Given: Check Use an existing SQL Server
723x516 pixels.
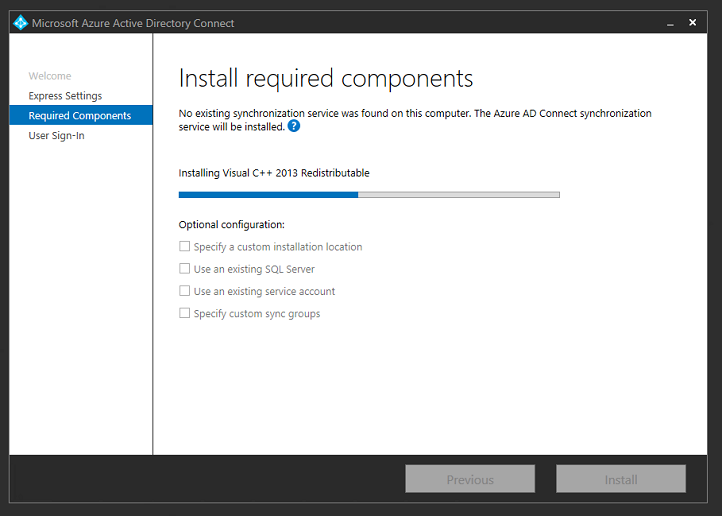Looking at the screenshot, I should tap(184, 269).
